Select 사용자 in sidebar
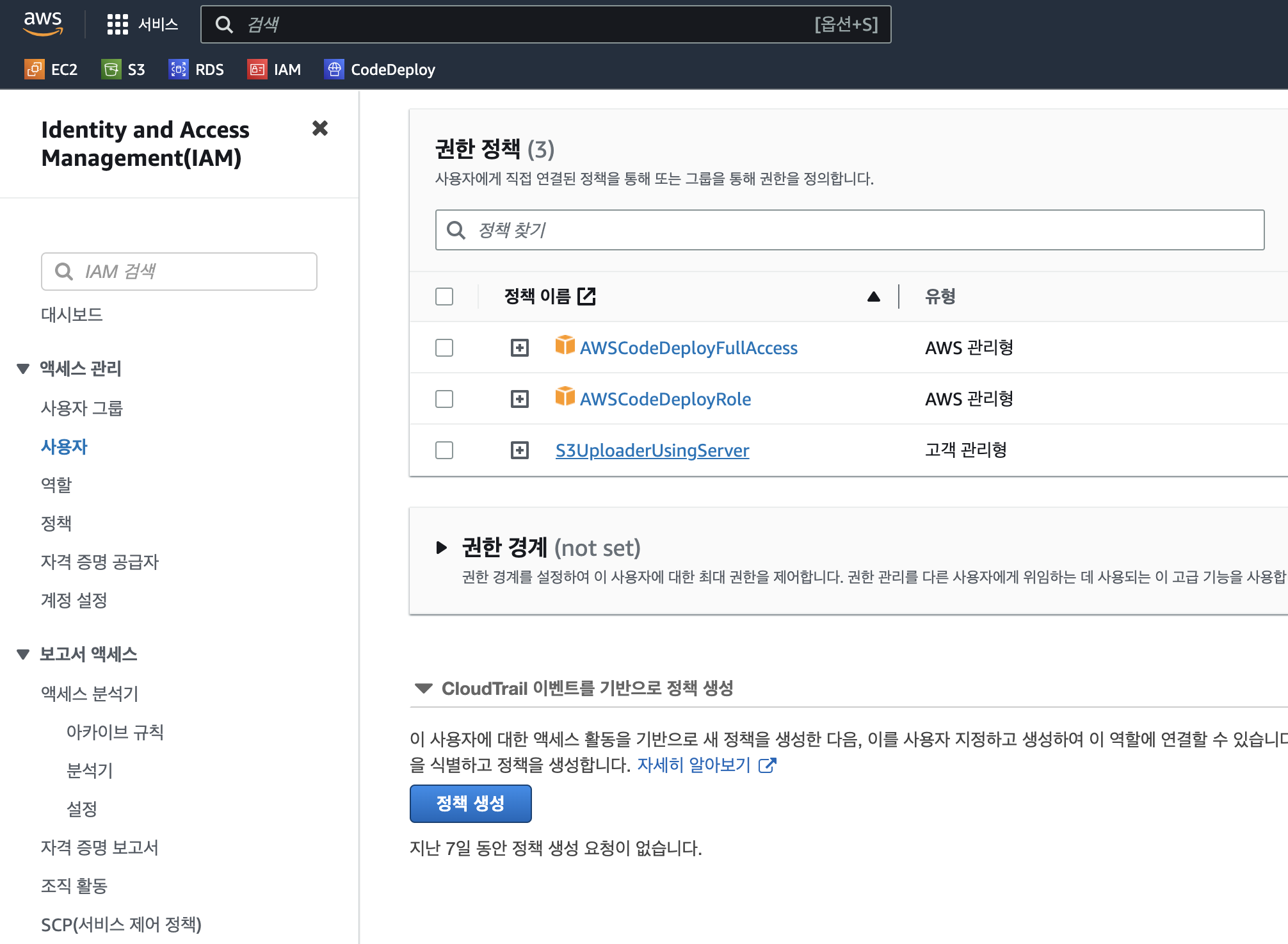Screen dimensions: 1288x944 tap(64, 446)
